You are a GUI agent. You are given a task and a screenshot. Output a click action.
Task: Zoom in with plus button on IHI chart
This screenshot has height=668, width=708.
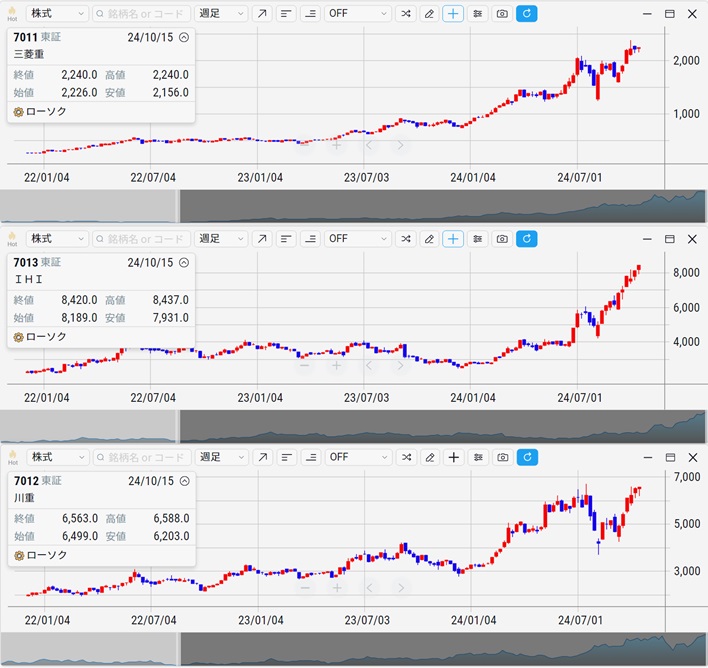(x=337, y=366)
